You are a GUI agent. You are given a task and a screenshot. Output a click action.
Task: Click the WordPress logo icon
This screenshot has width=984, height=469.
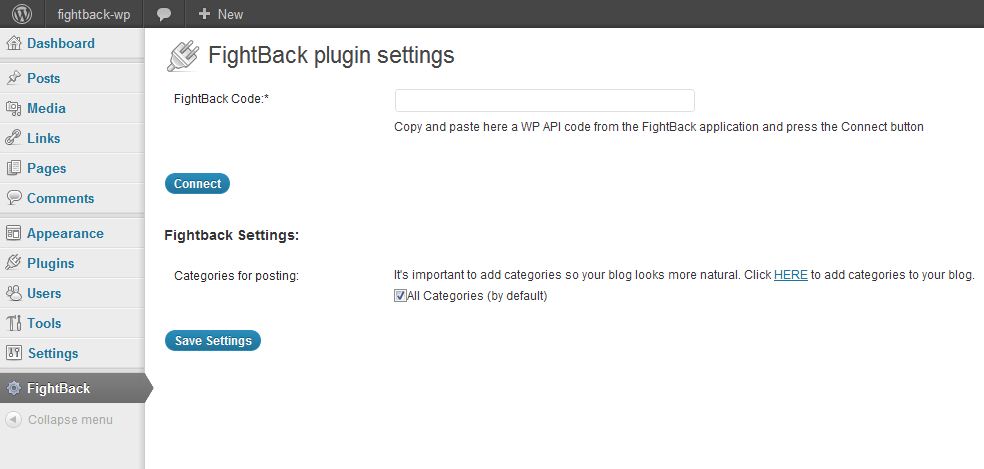(x=22, y=14)
